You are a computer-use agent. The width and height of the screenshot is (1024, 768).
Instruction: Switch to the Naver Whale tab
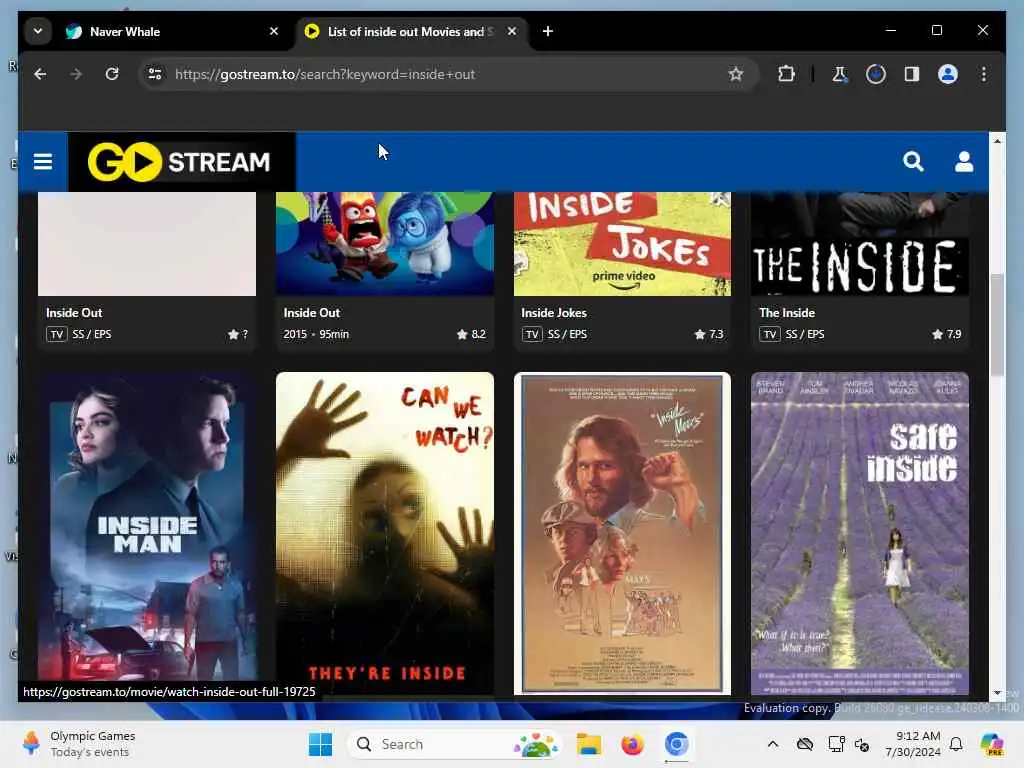(170, 31)
